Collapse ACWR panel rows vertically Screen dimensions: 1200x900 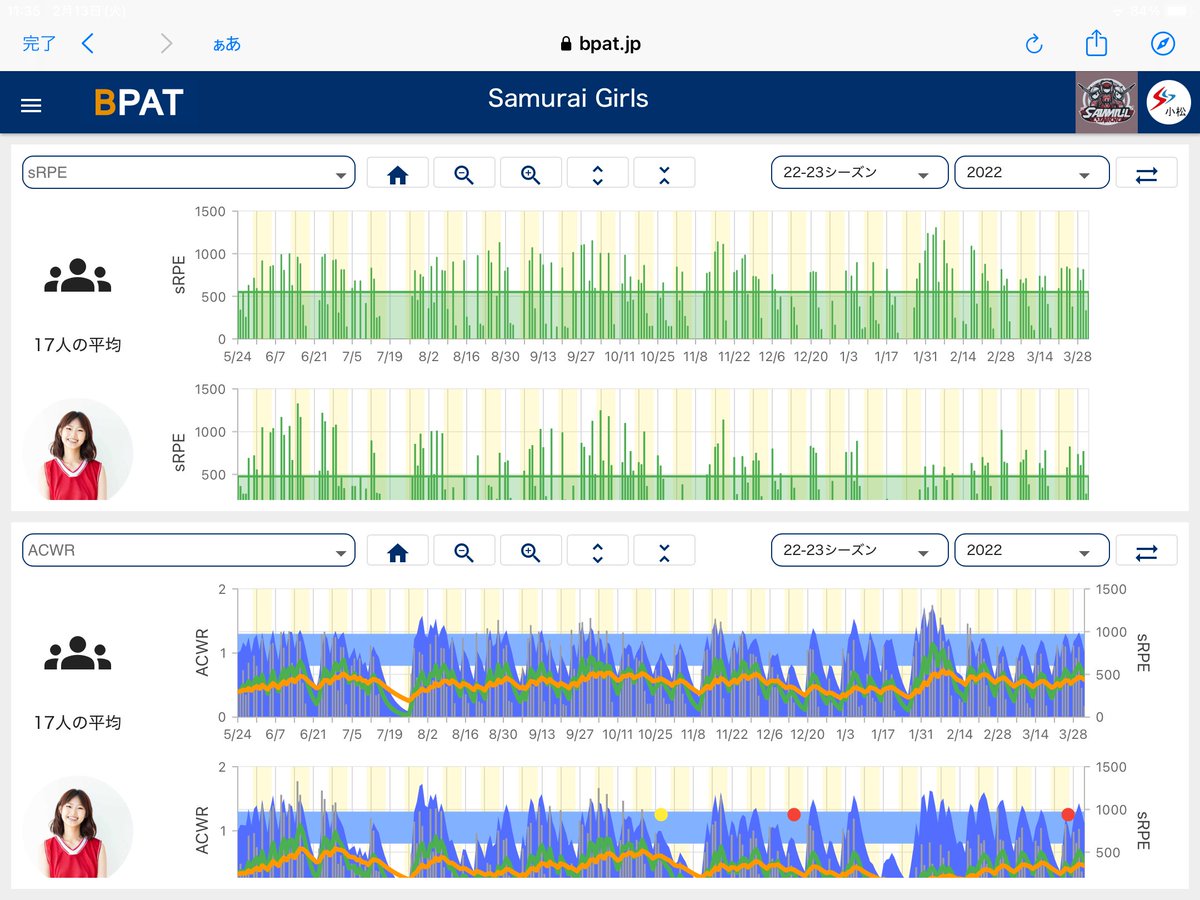(664, 551)
